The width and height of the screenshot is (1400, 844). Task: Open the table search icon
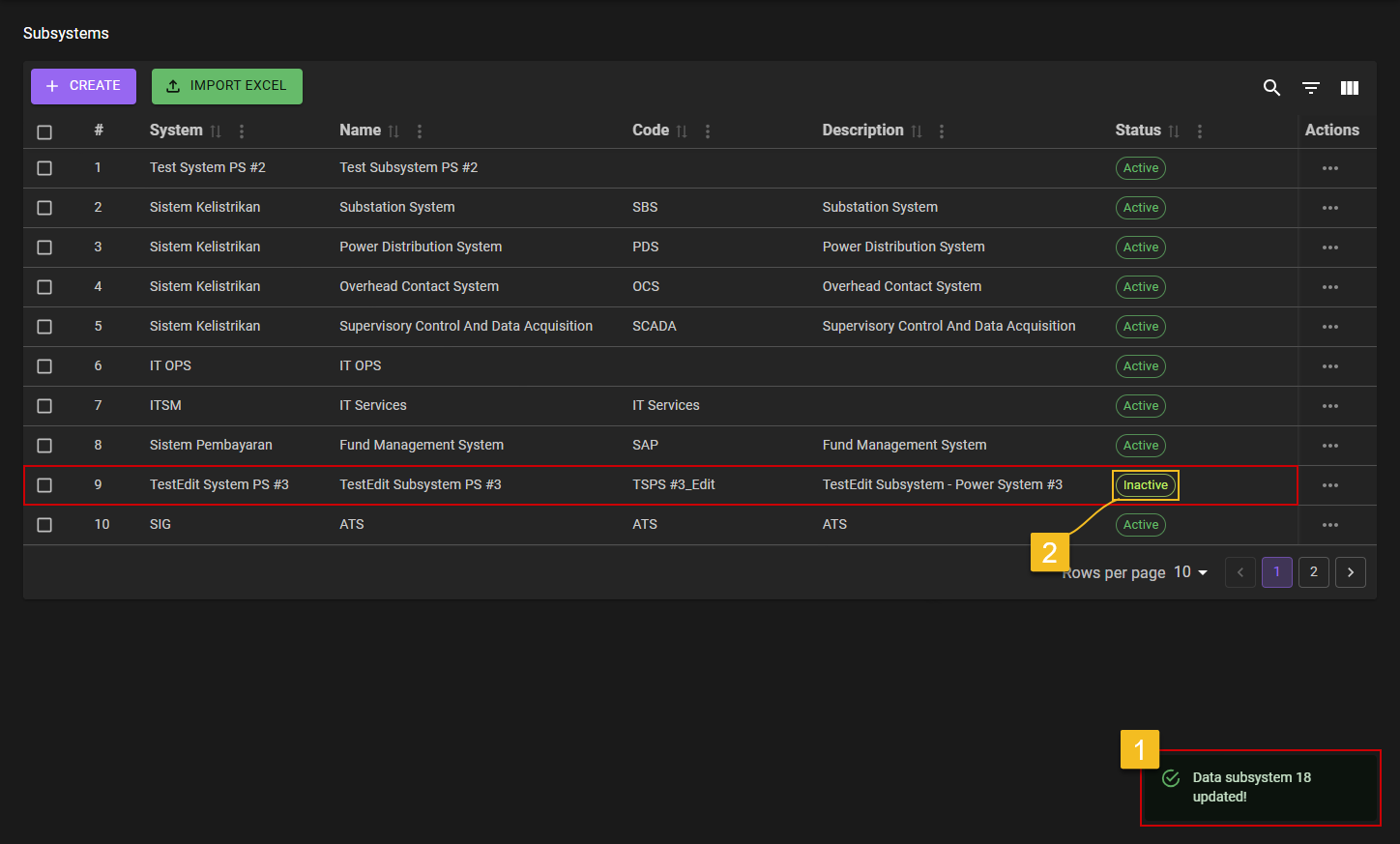1271,88
